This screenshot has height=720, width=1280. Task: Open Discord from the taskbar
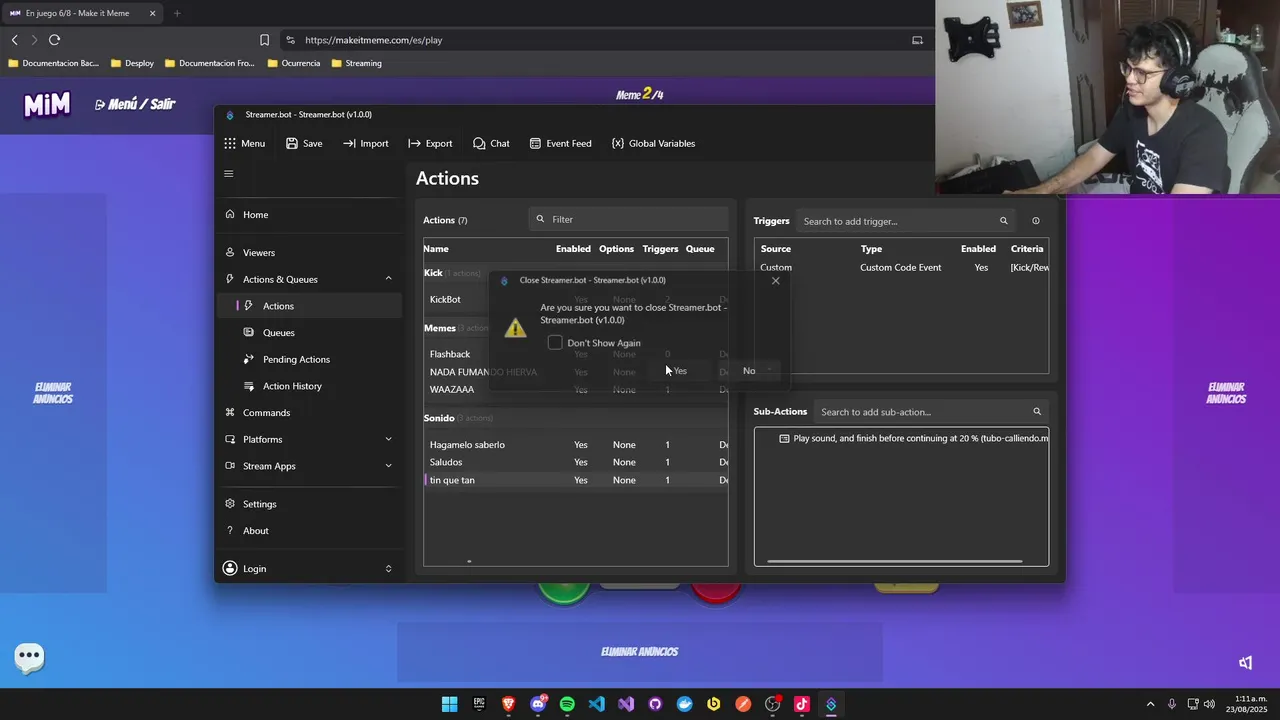(538, 704)
